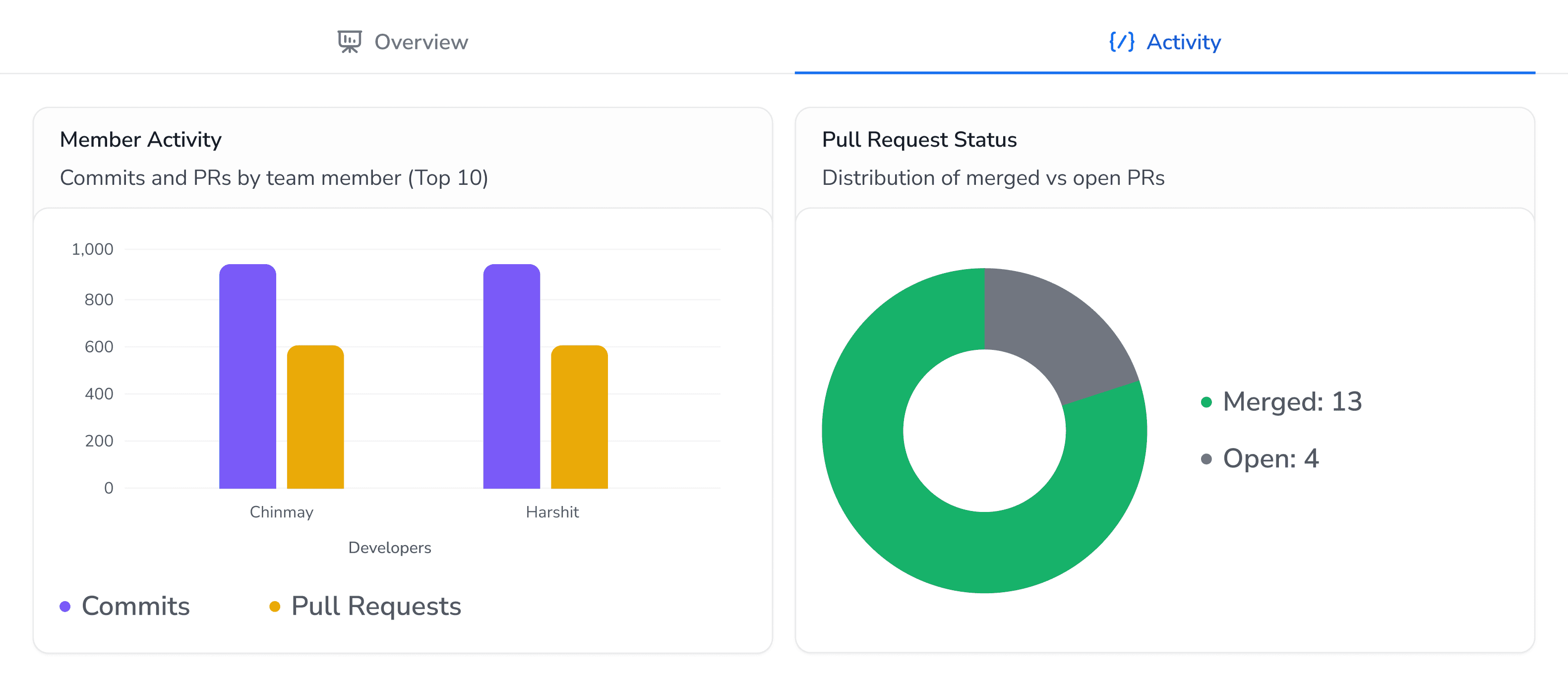The width and height of the screenshot is (1568, 675).
Task: Select the Open: 4 legend label
Action: [1270, 459]
